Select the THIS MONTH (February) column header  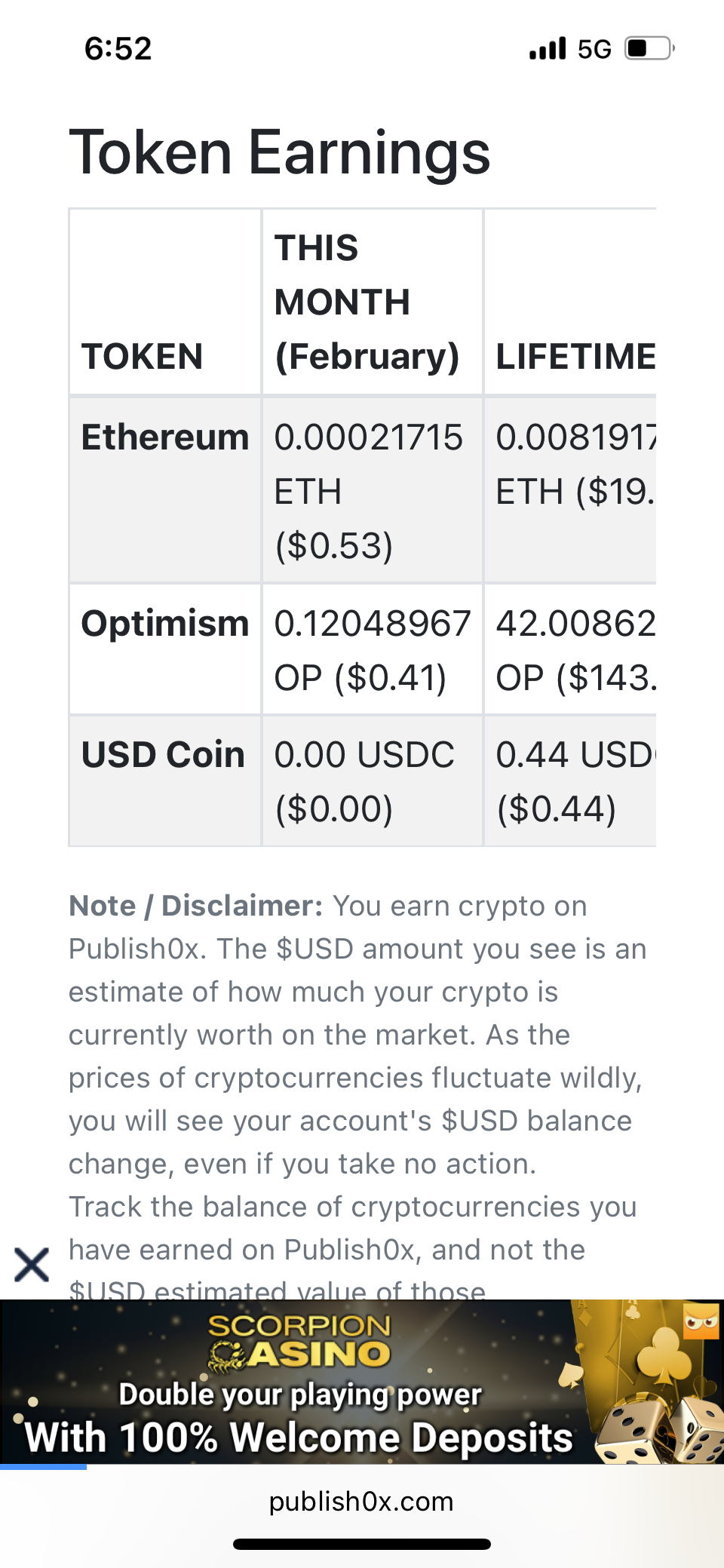click(367, 302)
